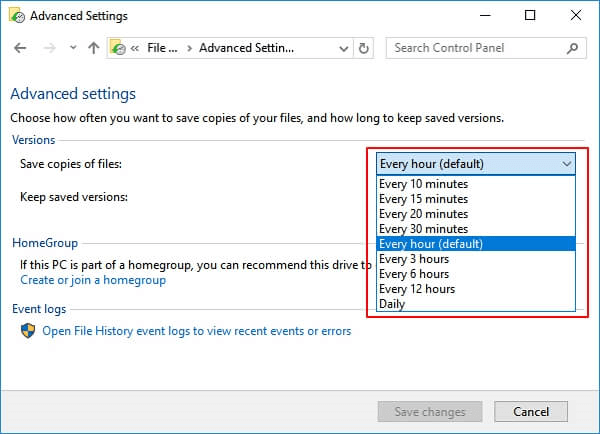
Task: Select Every 15 minutes option
Action: 424,199
